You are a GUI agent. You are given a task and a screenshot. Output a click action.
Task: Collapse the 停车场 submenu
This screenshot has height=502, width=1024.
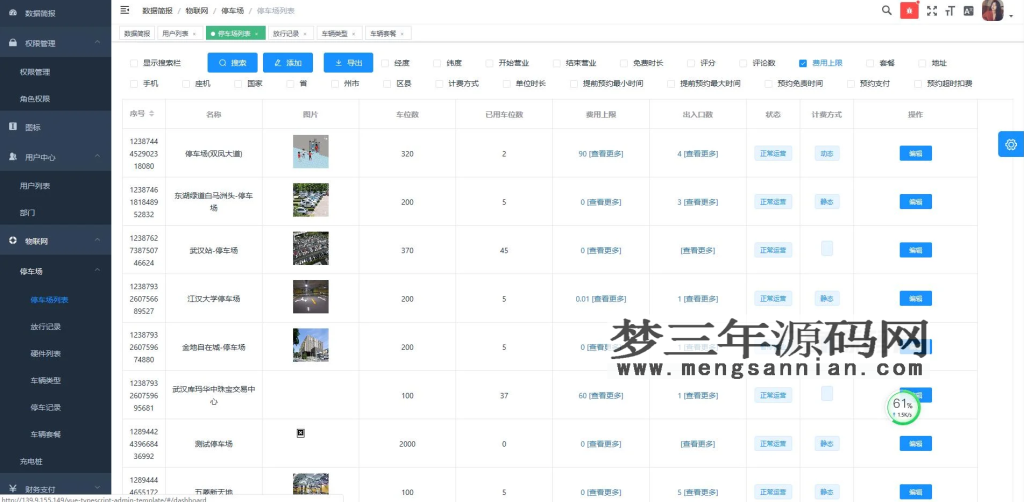[x=56, y=271]
